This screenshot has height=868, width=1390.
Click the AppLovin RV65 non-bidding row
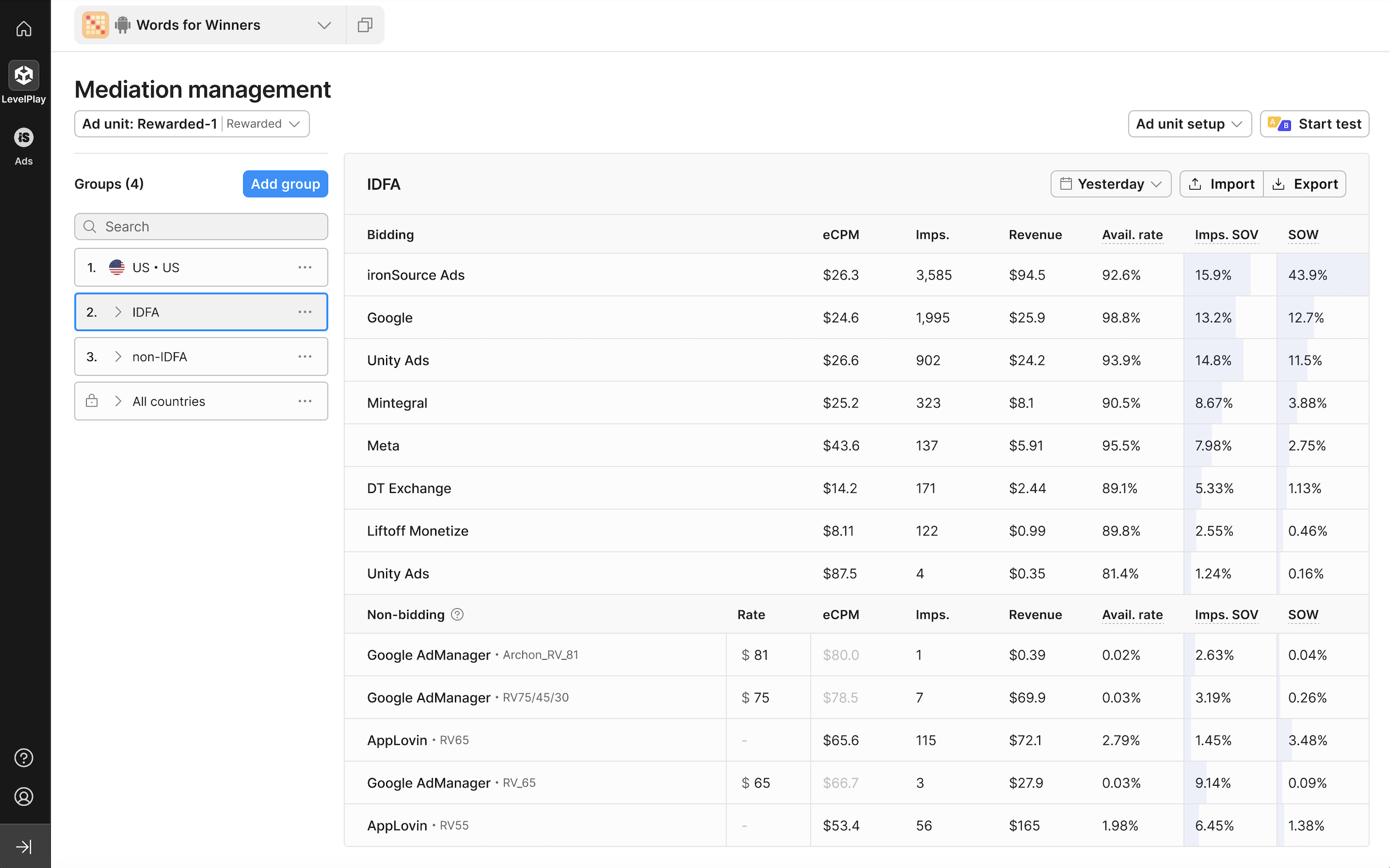[856, 740]
